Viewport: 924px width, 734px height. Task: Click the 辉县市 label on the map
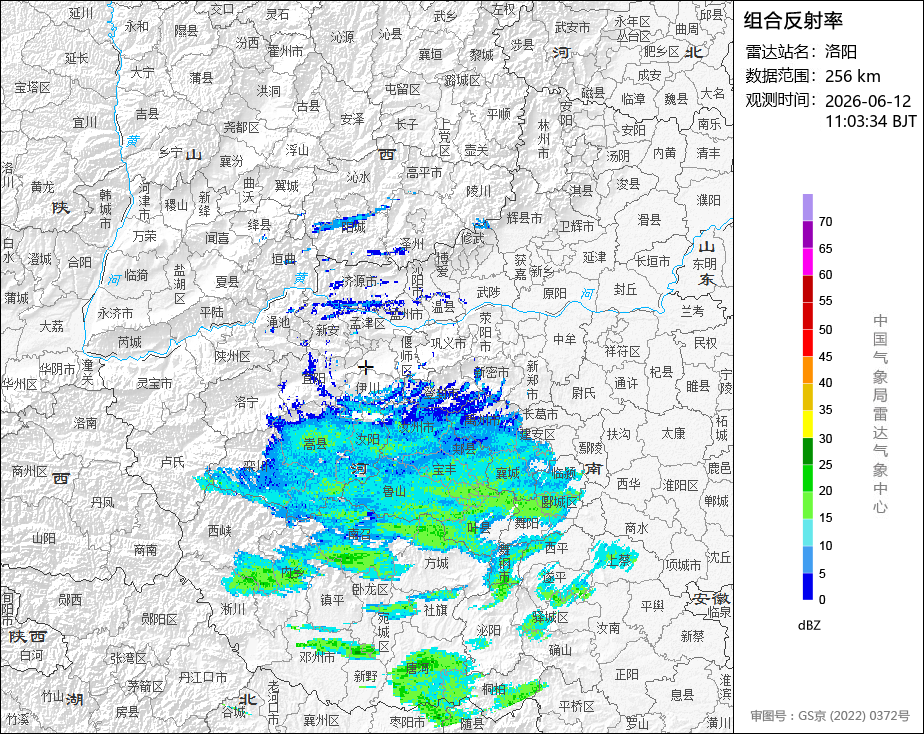pos(524,219)
